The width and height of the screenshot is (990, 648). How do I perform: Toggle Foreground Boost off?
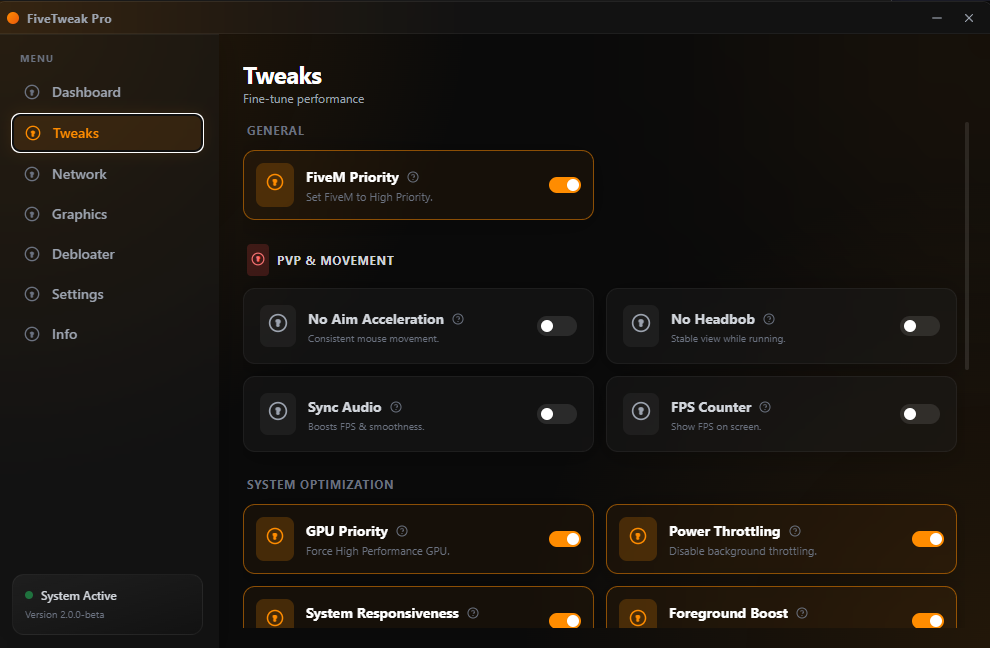click(x=927, y=621)
